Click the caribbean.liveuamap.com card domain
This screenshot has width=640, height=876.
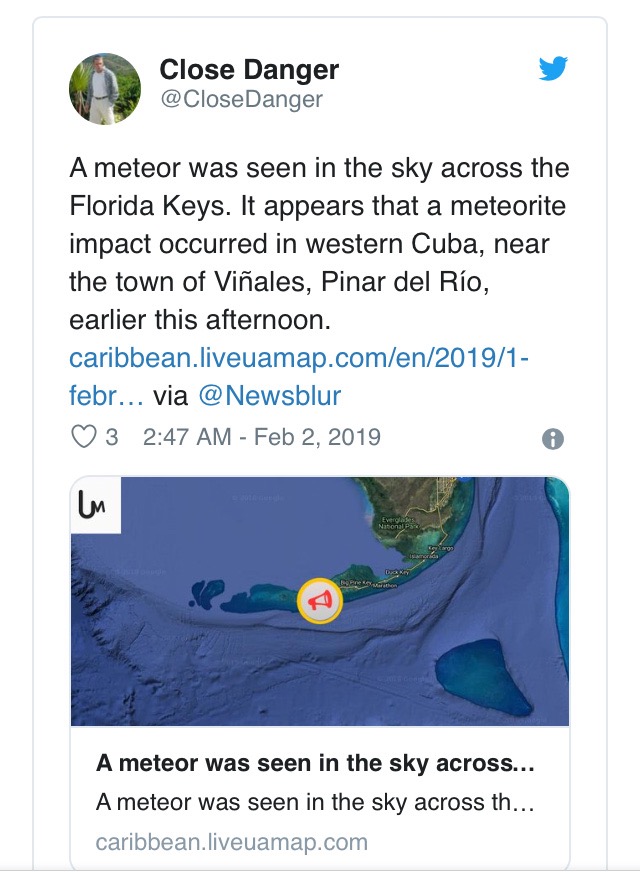[x=231, y=842]
